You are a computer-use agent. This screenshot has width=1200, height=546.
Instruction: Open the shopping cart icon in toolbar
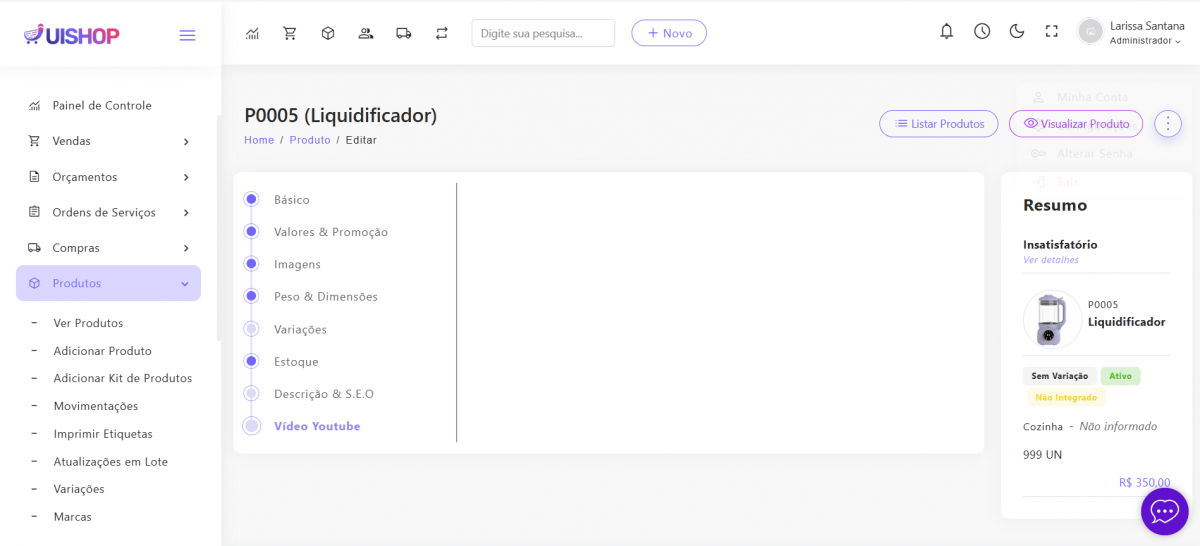(x=290, y=33)
